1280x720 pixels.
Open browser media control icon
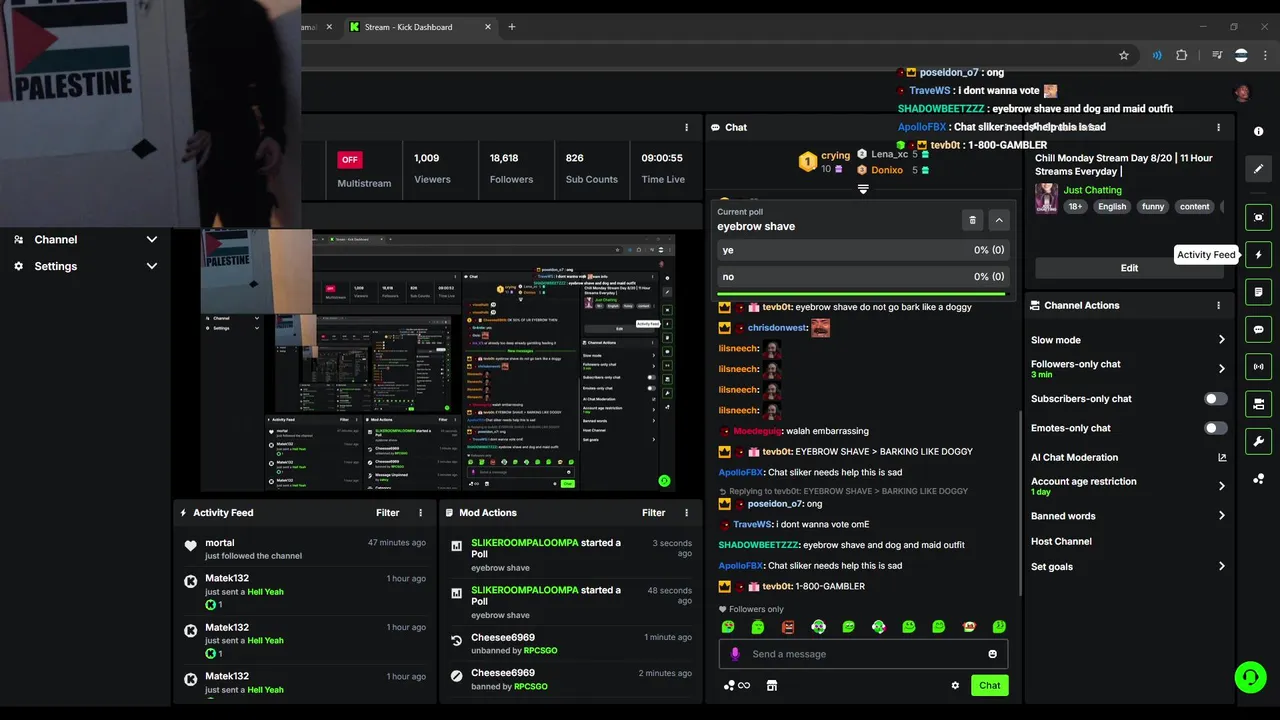[x=1217, y=55]
